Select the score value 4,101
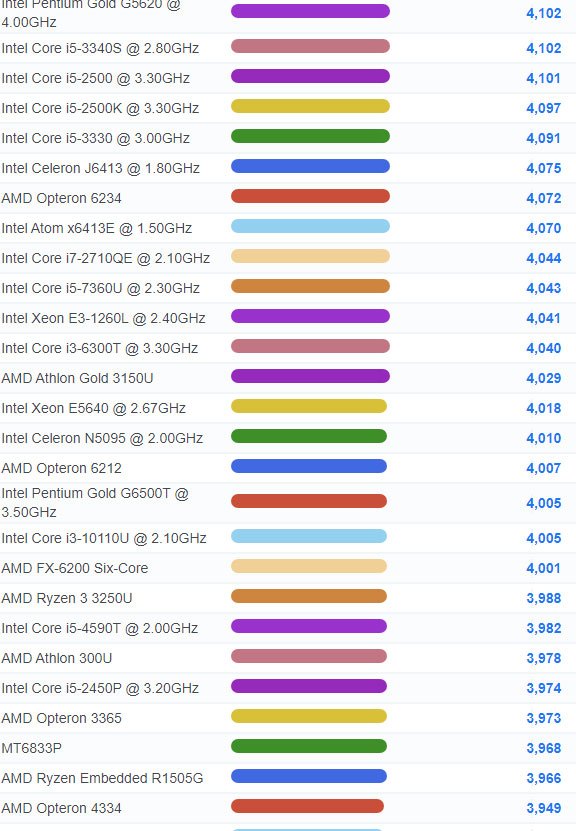Viewport: 576px width, 831px height. coord(544,78)
